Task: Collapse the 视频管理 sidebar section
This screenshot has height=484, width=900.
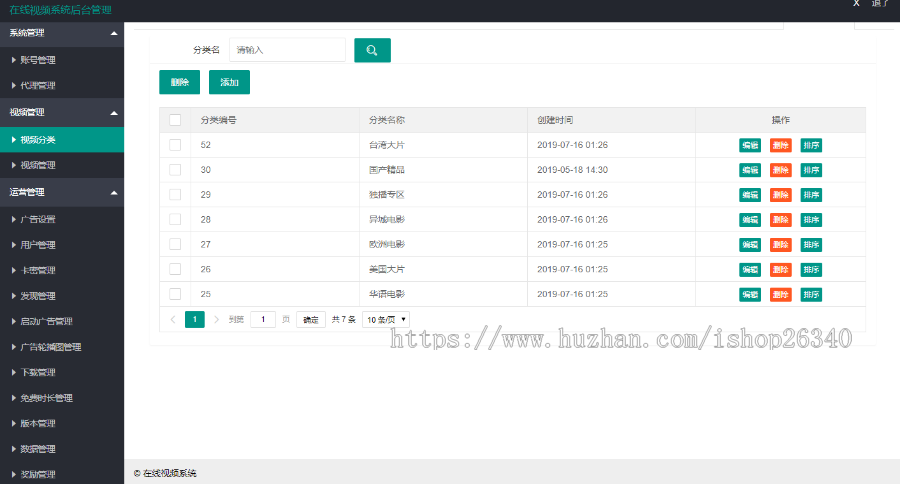Action: tap(62, 113)
